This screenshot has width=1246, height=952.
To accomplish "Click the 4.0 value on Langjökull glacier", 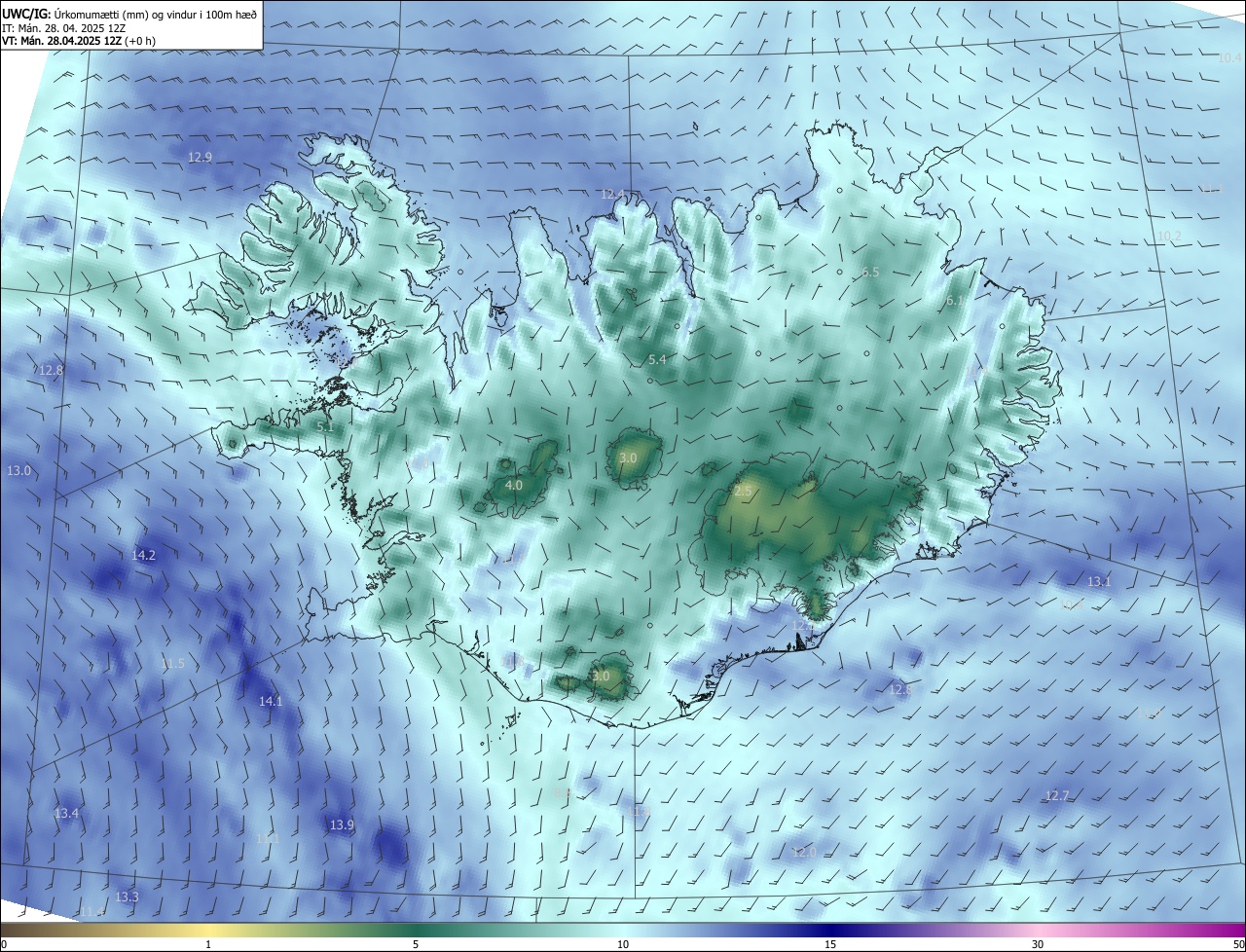I will tap(514, 485).
